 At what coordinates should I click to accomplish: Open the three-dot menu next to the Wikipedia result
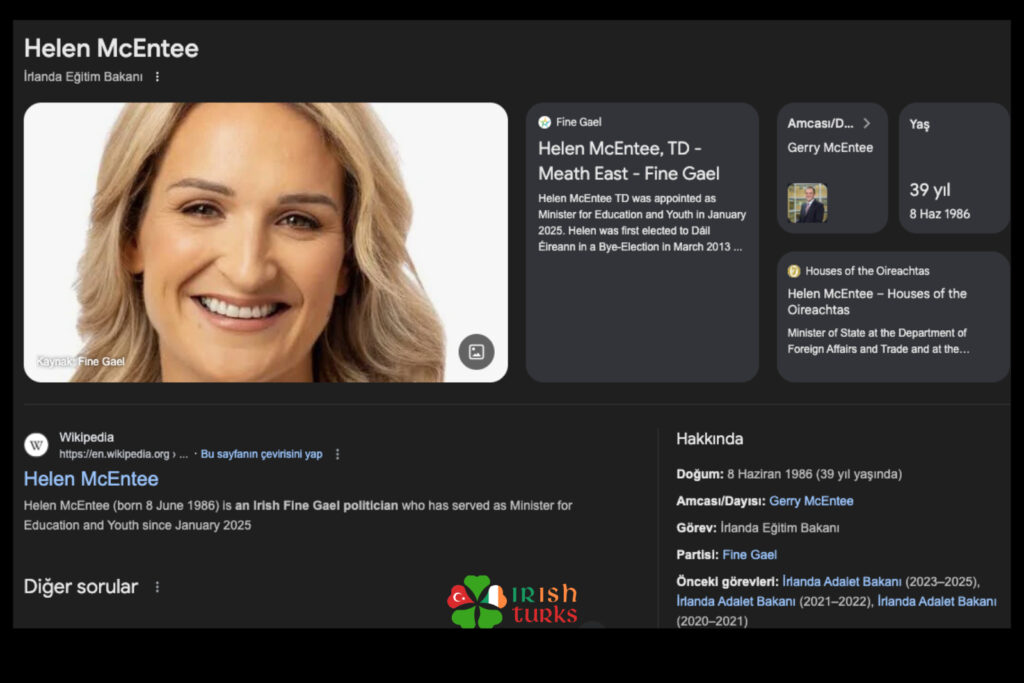[x=338, y=454]
